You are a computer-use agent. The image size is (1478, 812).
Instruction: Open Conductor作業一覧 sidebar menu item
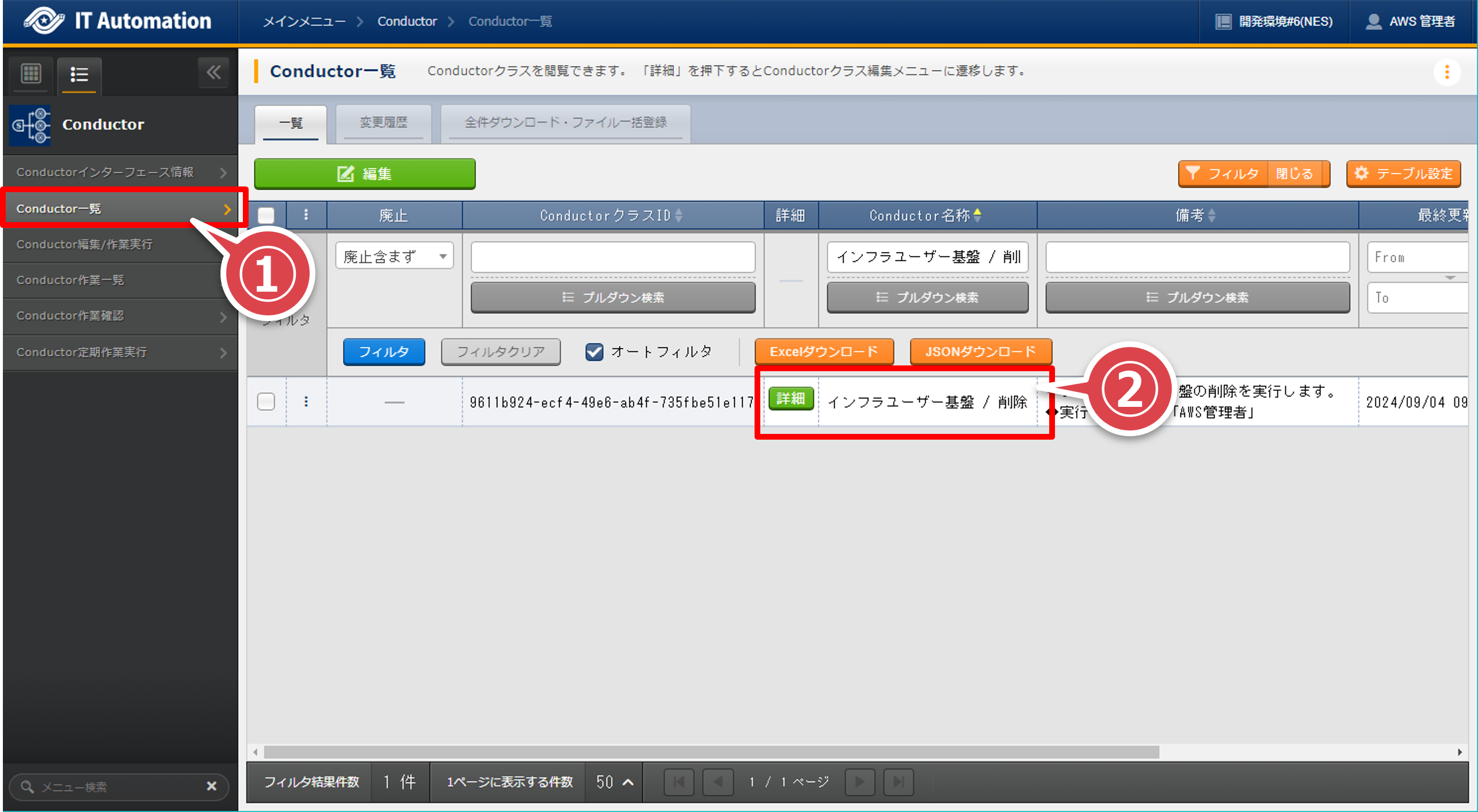70,280
